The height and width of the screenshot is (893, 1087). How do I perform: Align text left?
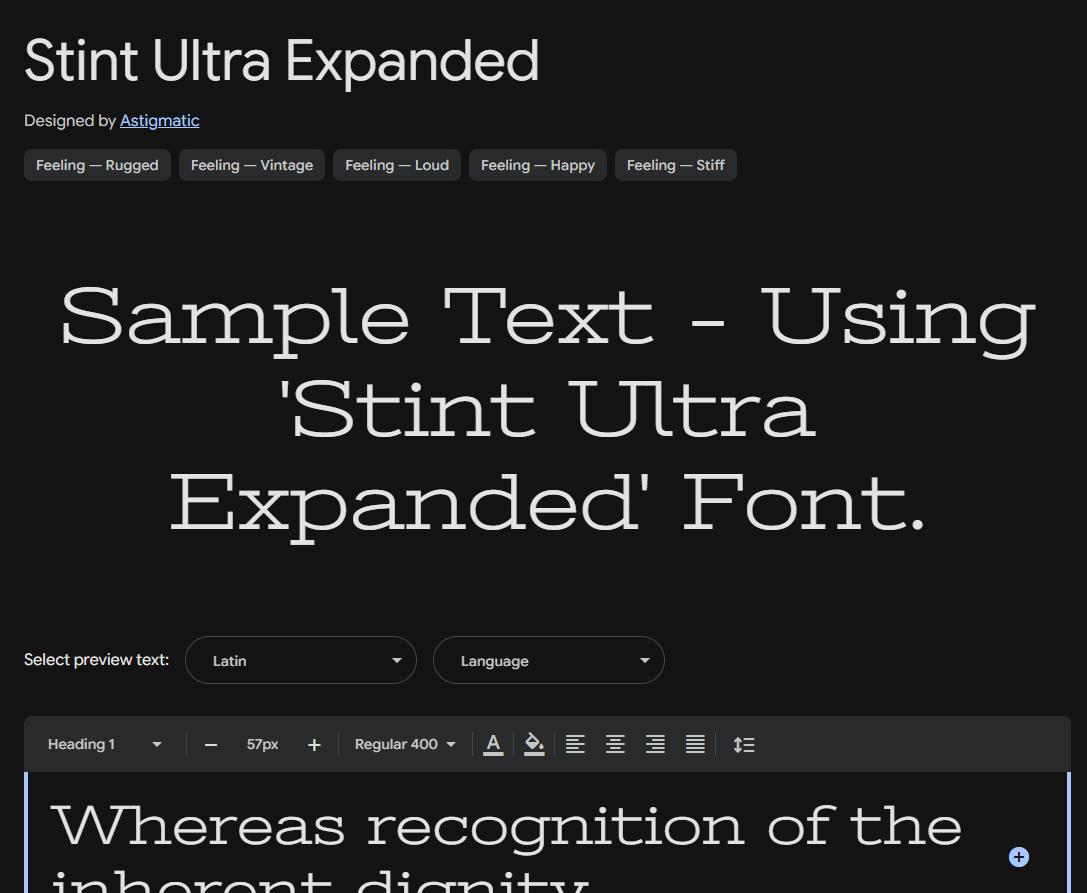(x=575, y=745)
